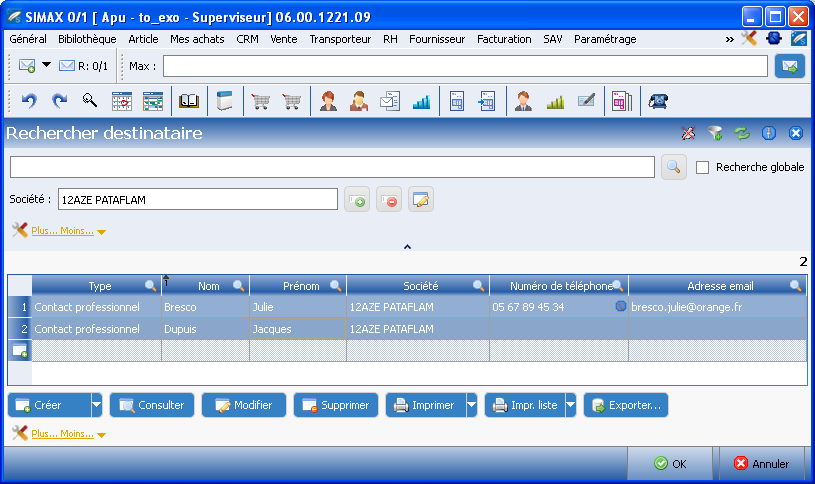The width and height of the screenshot is (815, 484).
Task: Open the CRM menu
Action: pyautogui.click(x=247, y=39)
